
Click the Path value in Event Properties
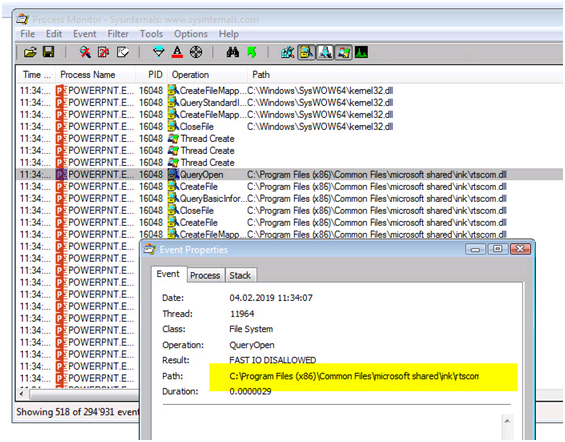(354, 376)
